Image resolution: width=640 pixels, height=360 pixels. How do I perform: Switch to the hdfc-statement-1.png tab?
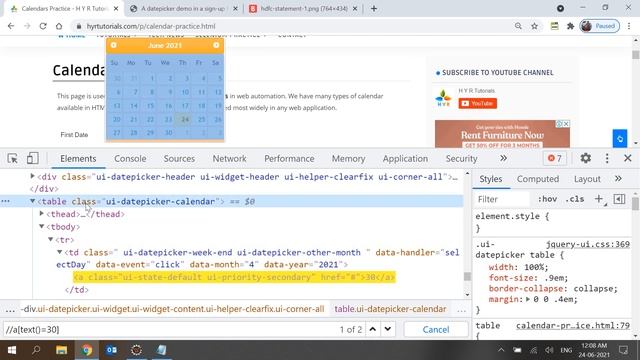[x=304, y=9]
